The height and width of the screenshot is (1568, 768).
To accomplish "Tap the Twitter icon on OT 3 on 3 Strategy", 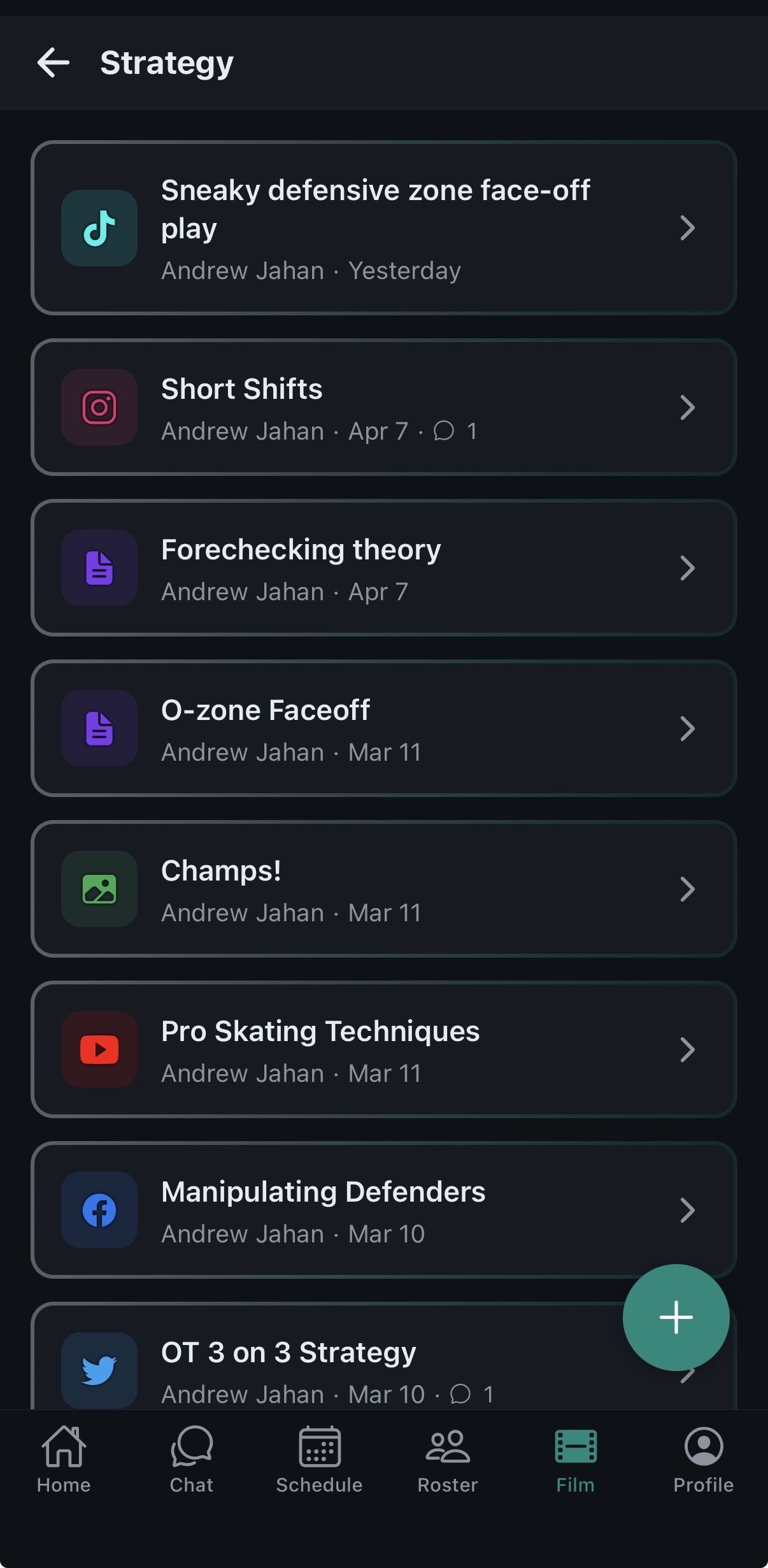I will click(99, 1370).
